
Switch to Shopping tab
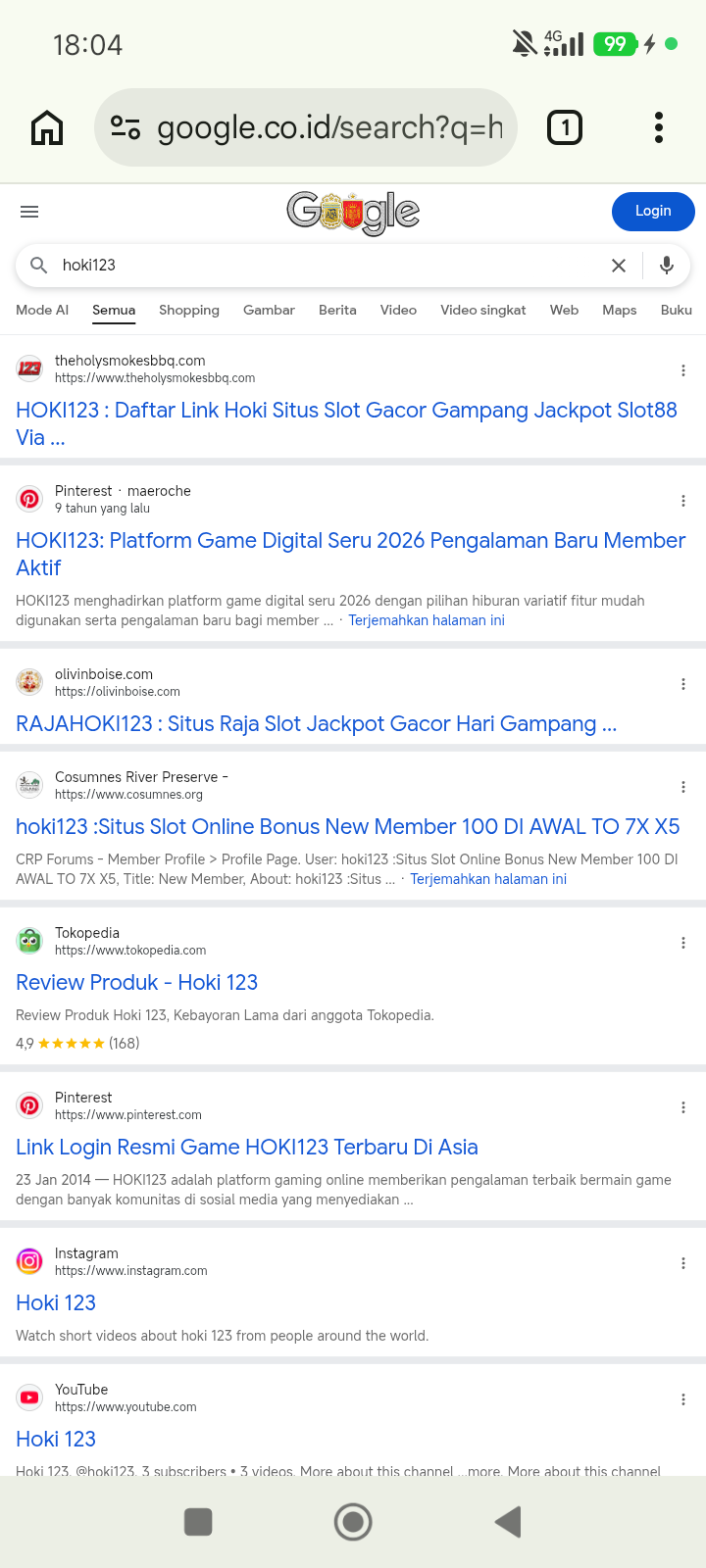coord(189,310)
